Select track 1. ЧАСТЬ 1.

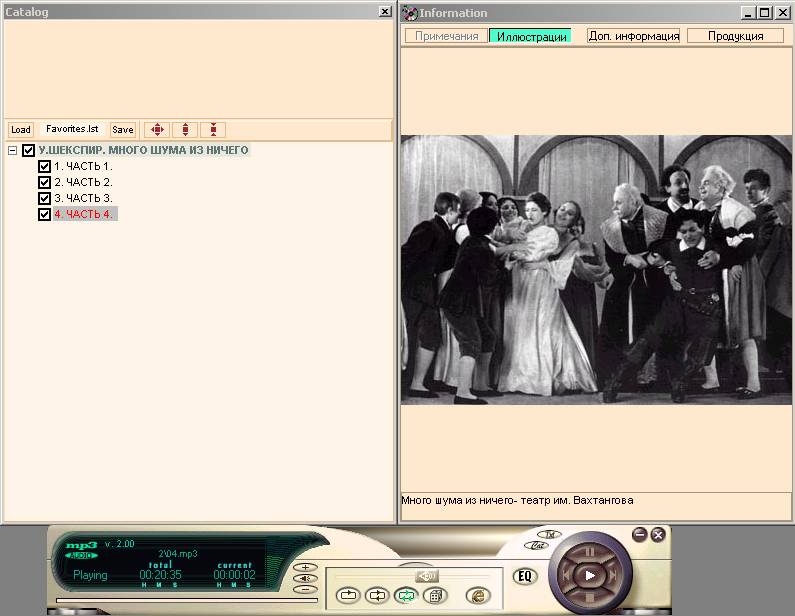83,166
